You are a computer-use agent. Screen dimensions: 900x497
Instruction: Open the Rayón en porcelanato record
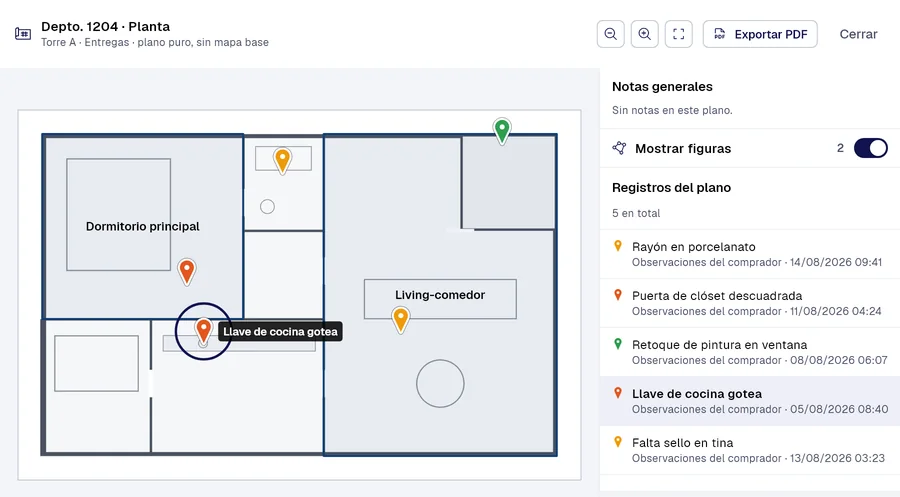pyautogui.click(x=750, y=254)
